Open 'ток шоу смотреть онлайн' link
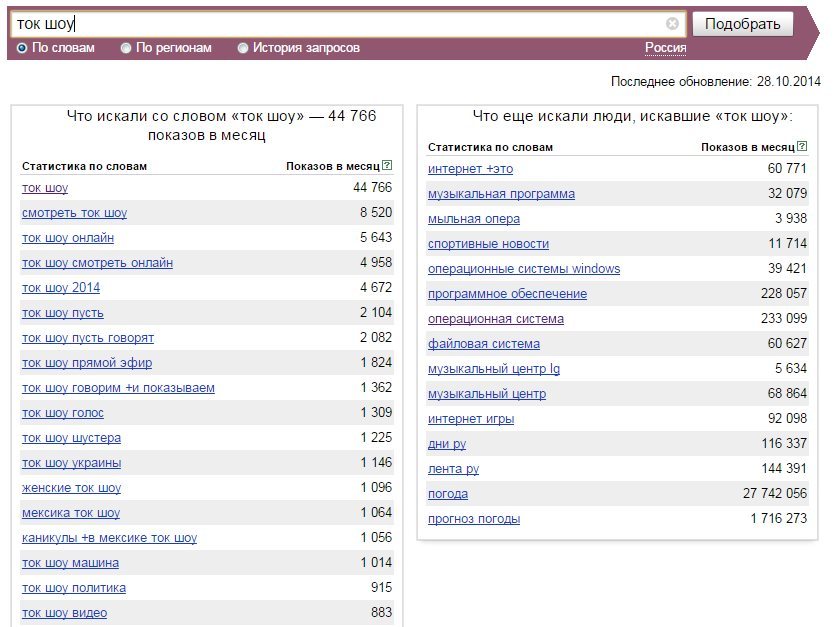This screenshot has width=835, height=627. pyautogui.click(x=97, y=263)
